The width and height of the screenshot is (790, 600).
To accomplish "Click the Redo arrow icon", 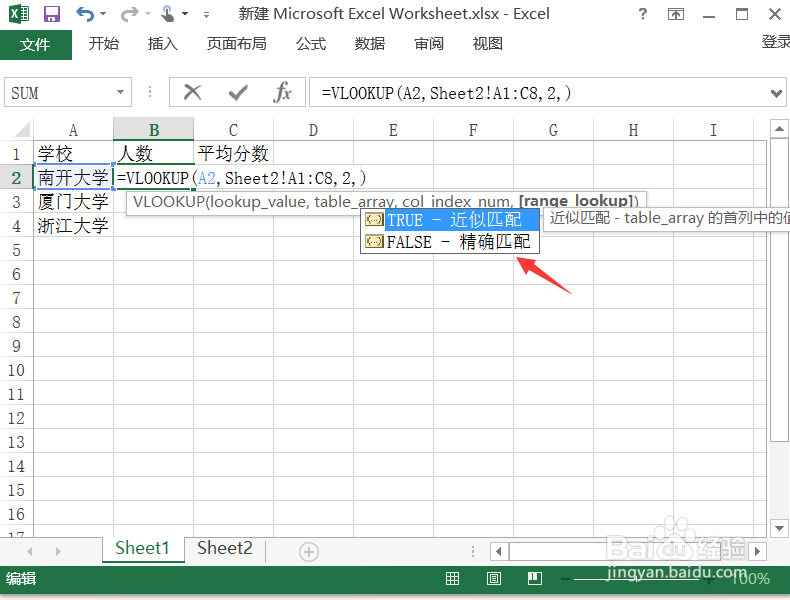I will 129,14.
